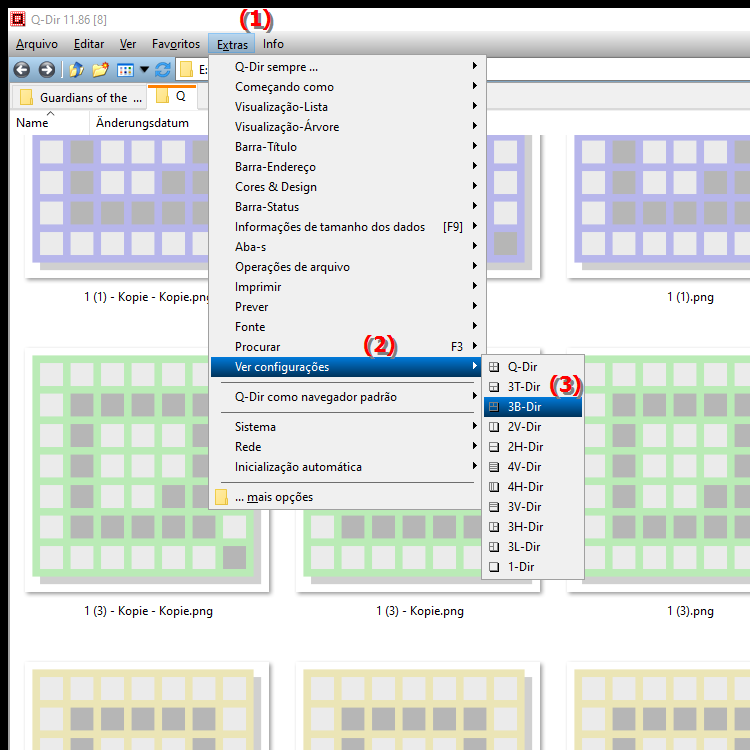Click the Q-Dir four-pane layout icon
750x750 pixels.
click(x=494, y=367)
